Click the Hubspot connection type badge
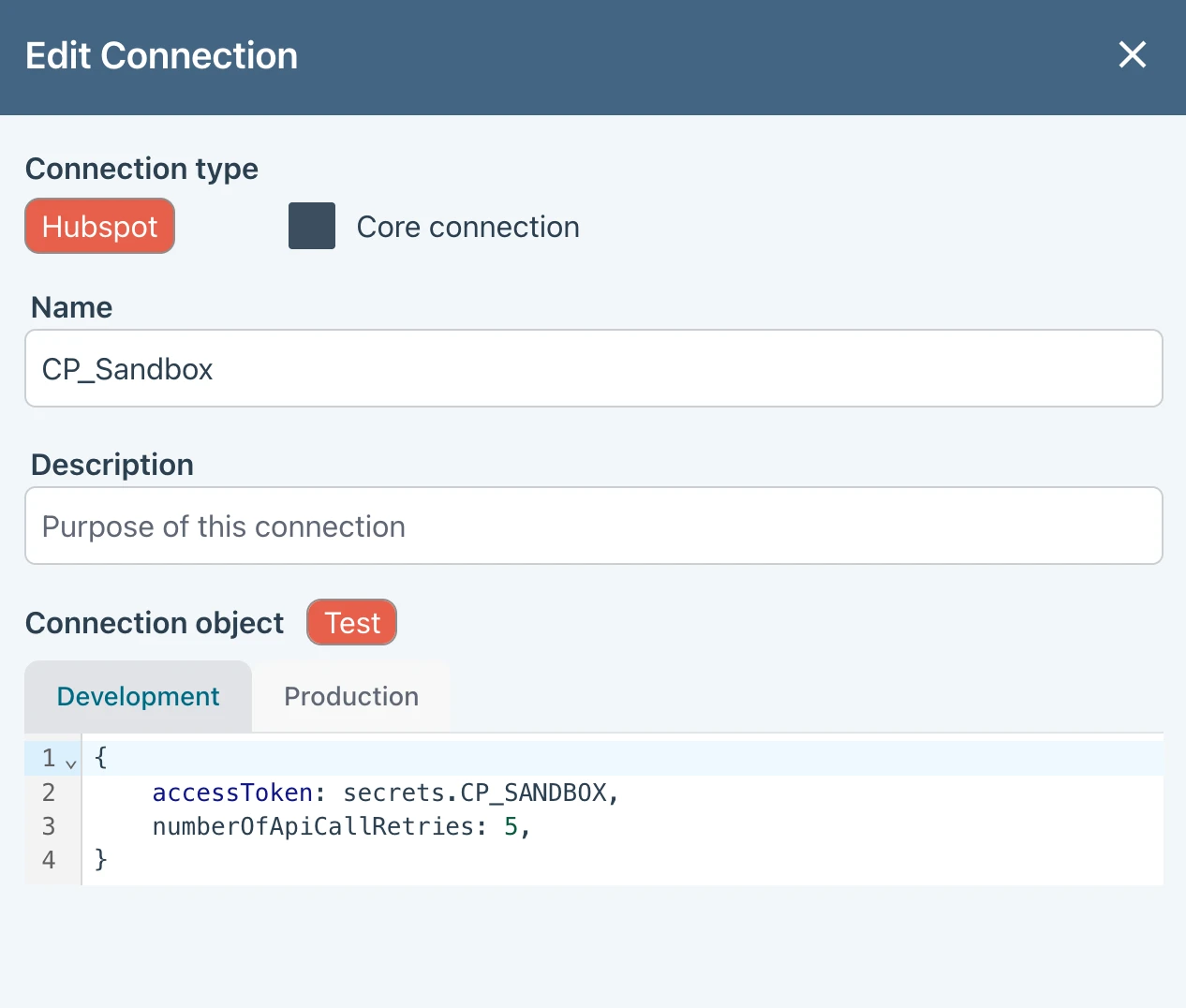This screenshot has width=1186, height=1008. pos(99,227)
